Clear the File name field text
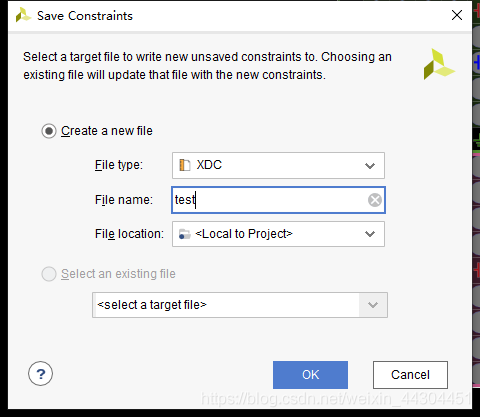The image size is (480, 417). coord(375,200)
